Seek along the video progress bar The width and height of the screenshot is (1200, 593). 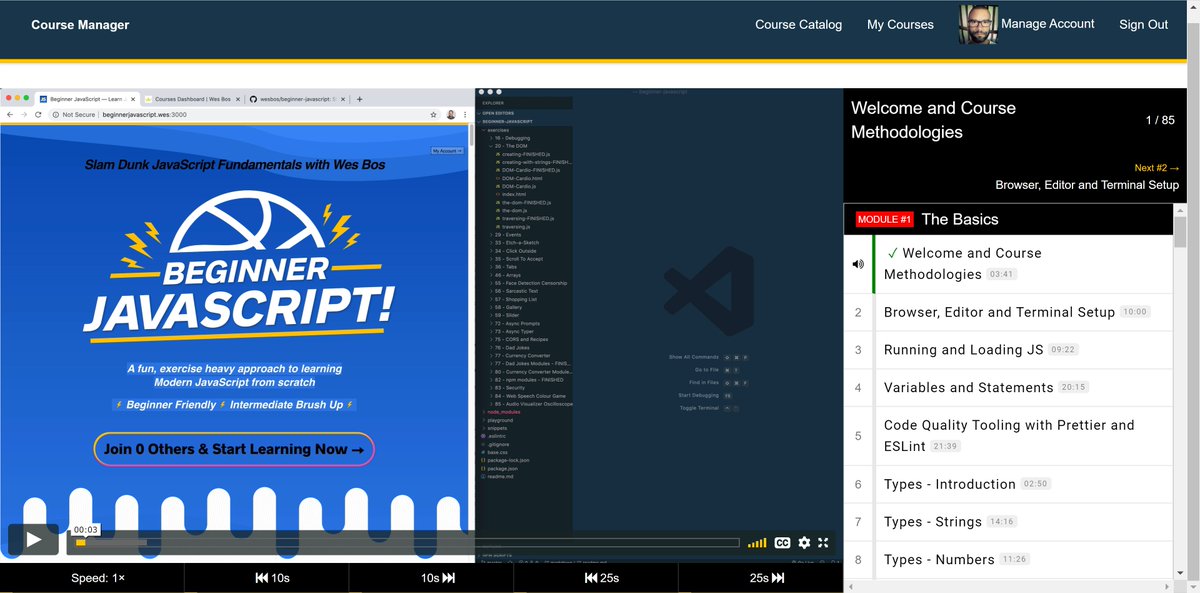[x=403, y=543]
